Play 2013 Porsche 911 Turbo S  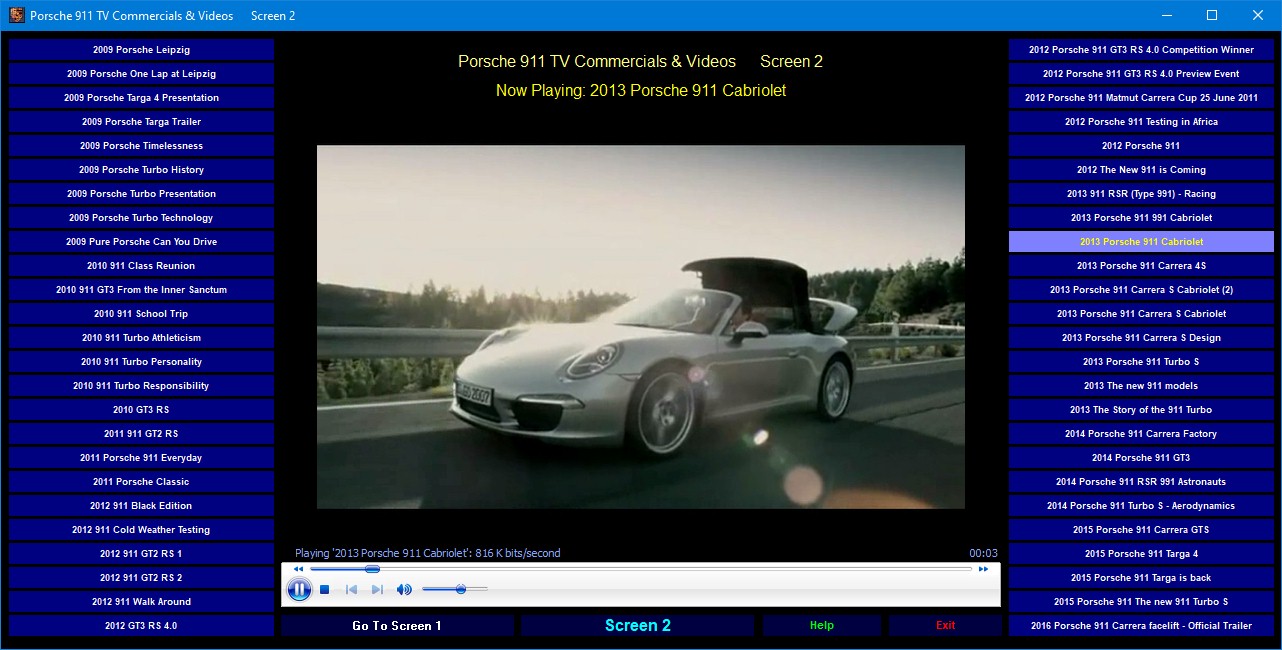(1141, 362)
